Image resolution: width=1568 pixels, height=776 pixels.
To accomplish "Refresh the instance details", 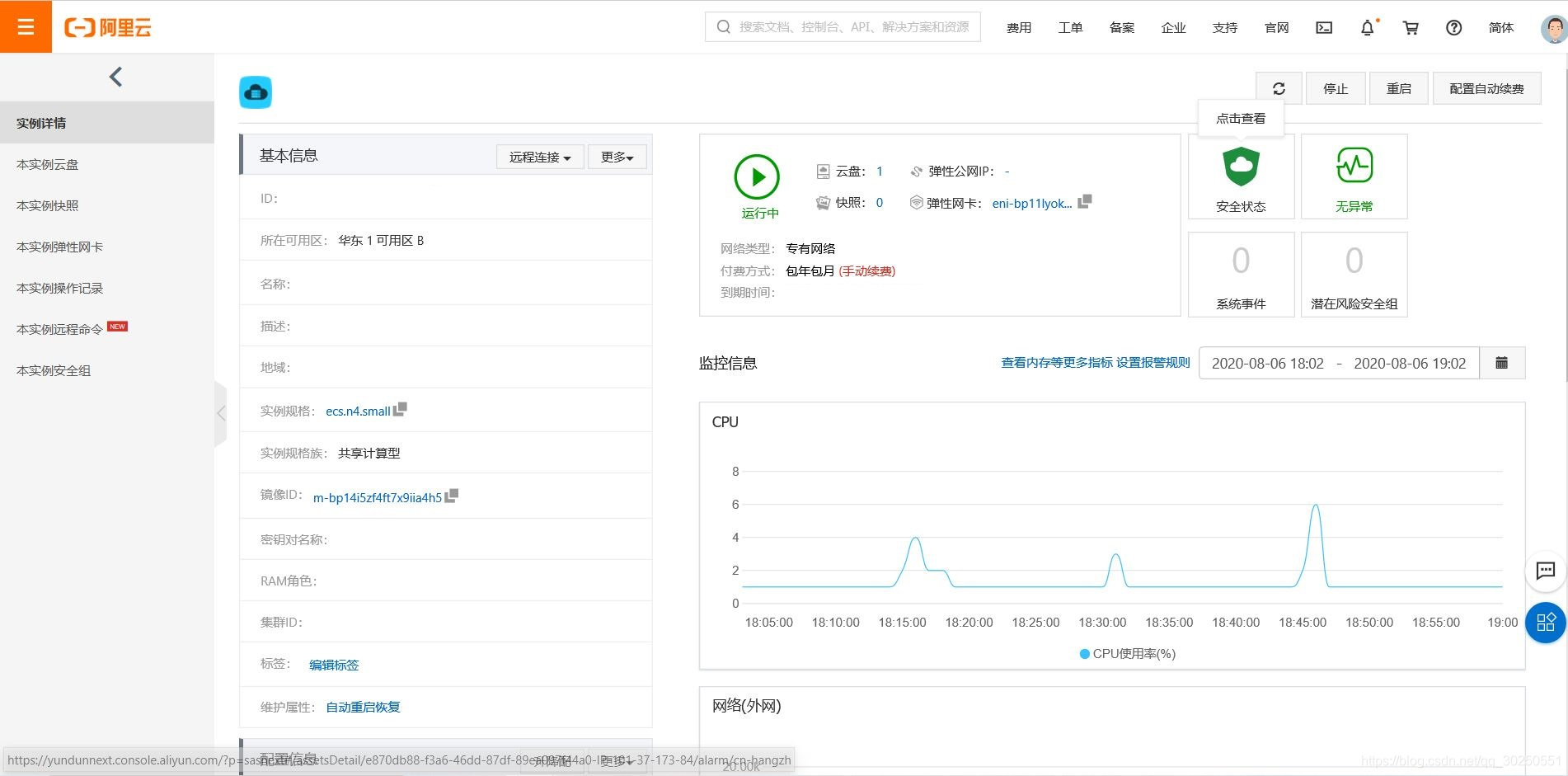I will (1279, 88).
